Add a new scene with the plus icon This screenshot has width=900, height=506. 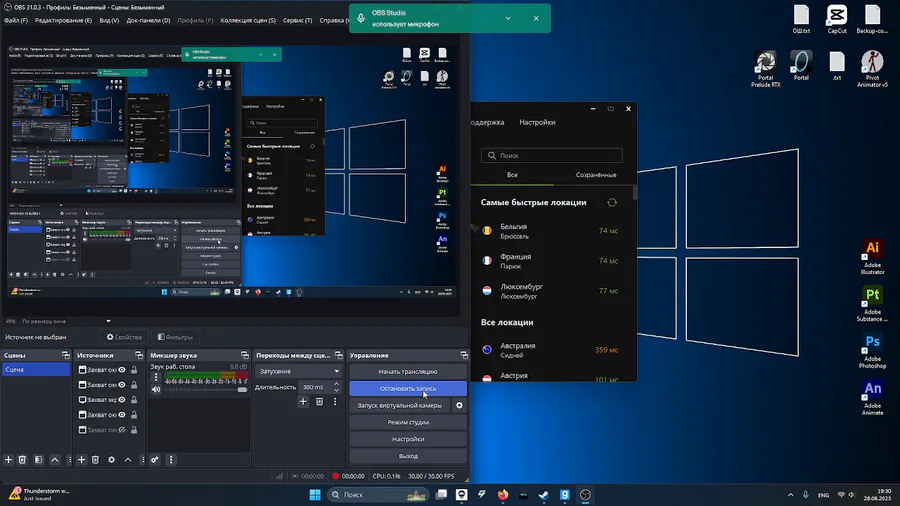point(9,460)
